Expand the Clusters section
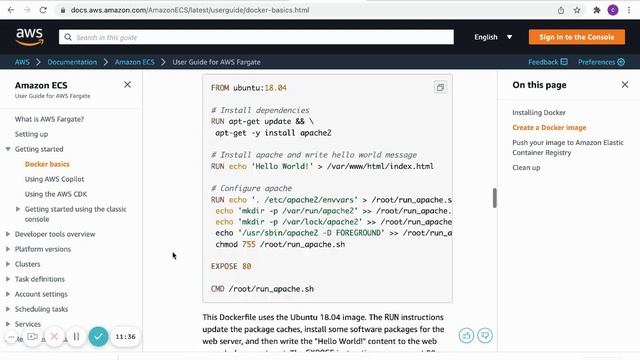Screen dimensions: 640x360 (8, 264)
